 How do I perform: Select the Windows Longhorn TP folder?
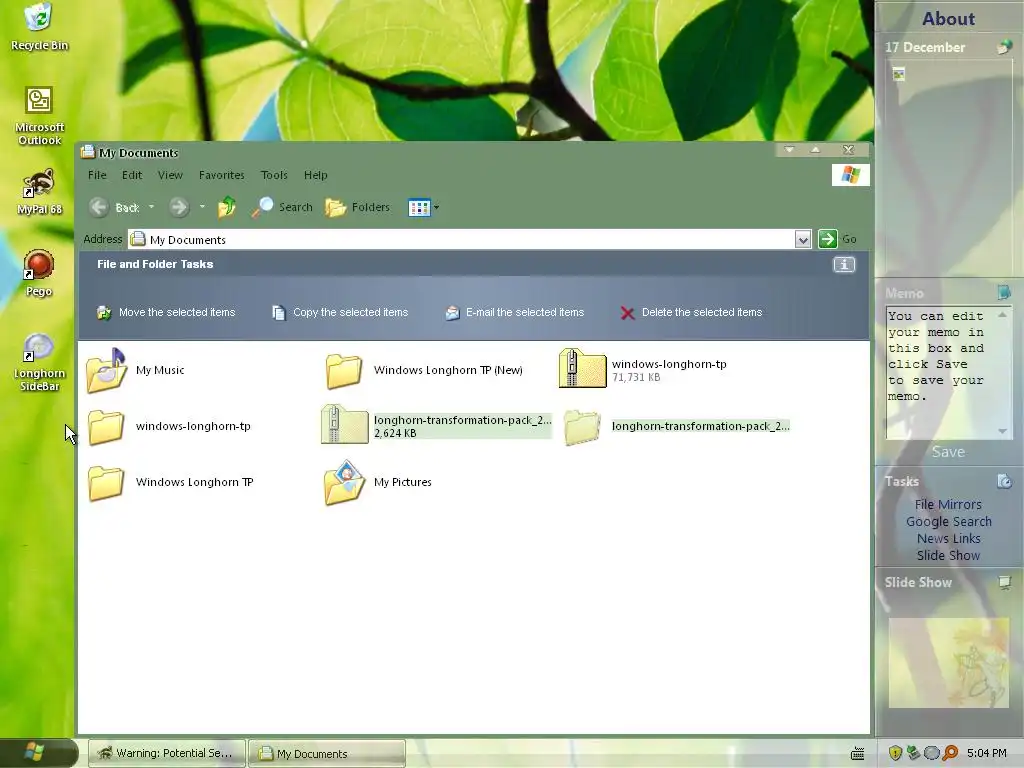[170, 482]
